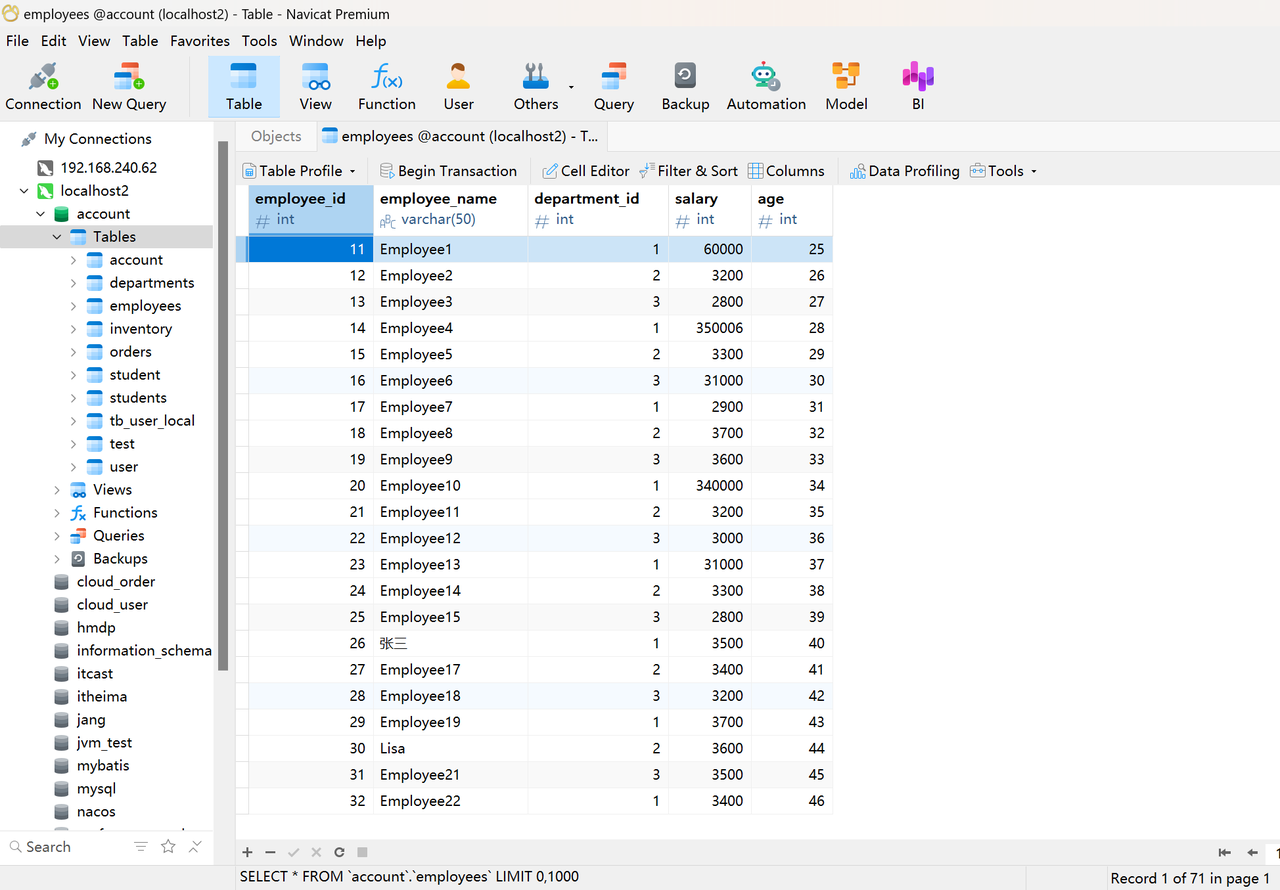The width and height of the screenshot is (1280, 890).
Task: Switch to the Objects tab
Action: pos(276,136)
